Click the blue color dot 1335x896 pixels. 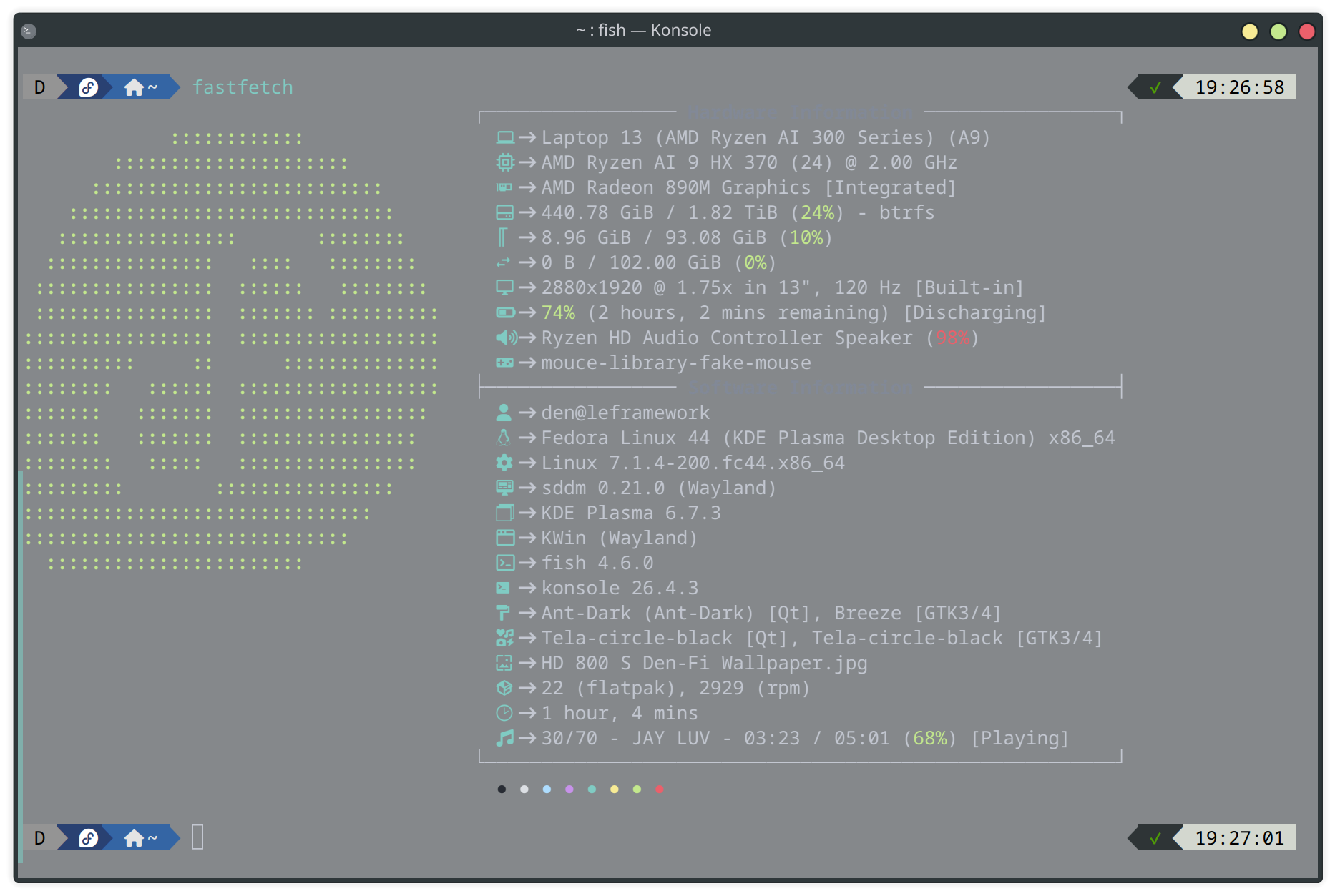[547, 789]
